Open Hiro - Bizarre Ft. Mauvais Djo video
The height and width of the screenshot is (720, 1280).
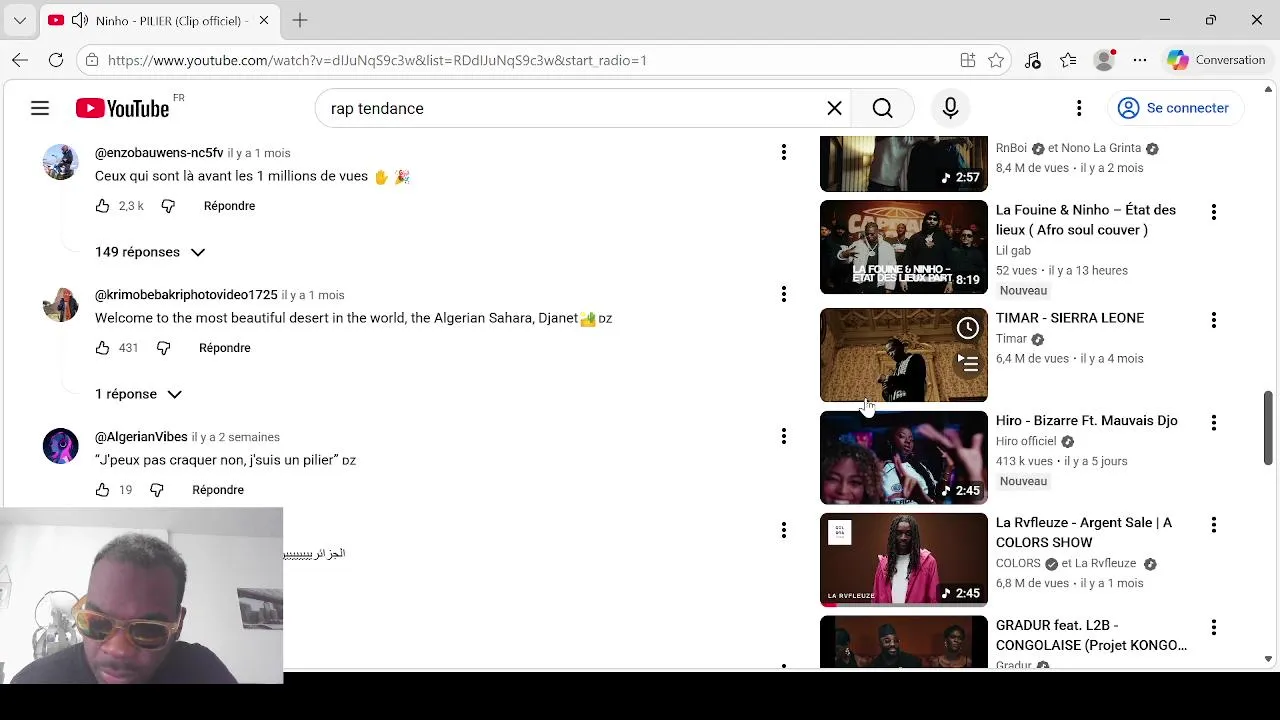click(x=1086, y=421)
